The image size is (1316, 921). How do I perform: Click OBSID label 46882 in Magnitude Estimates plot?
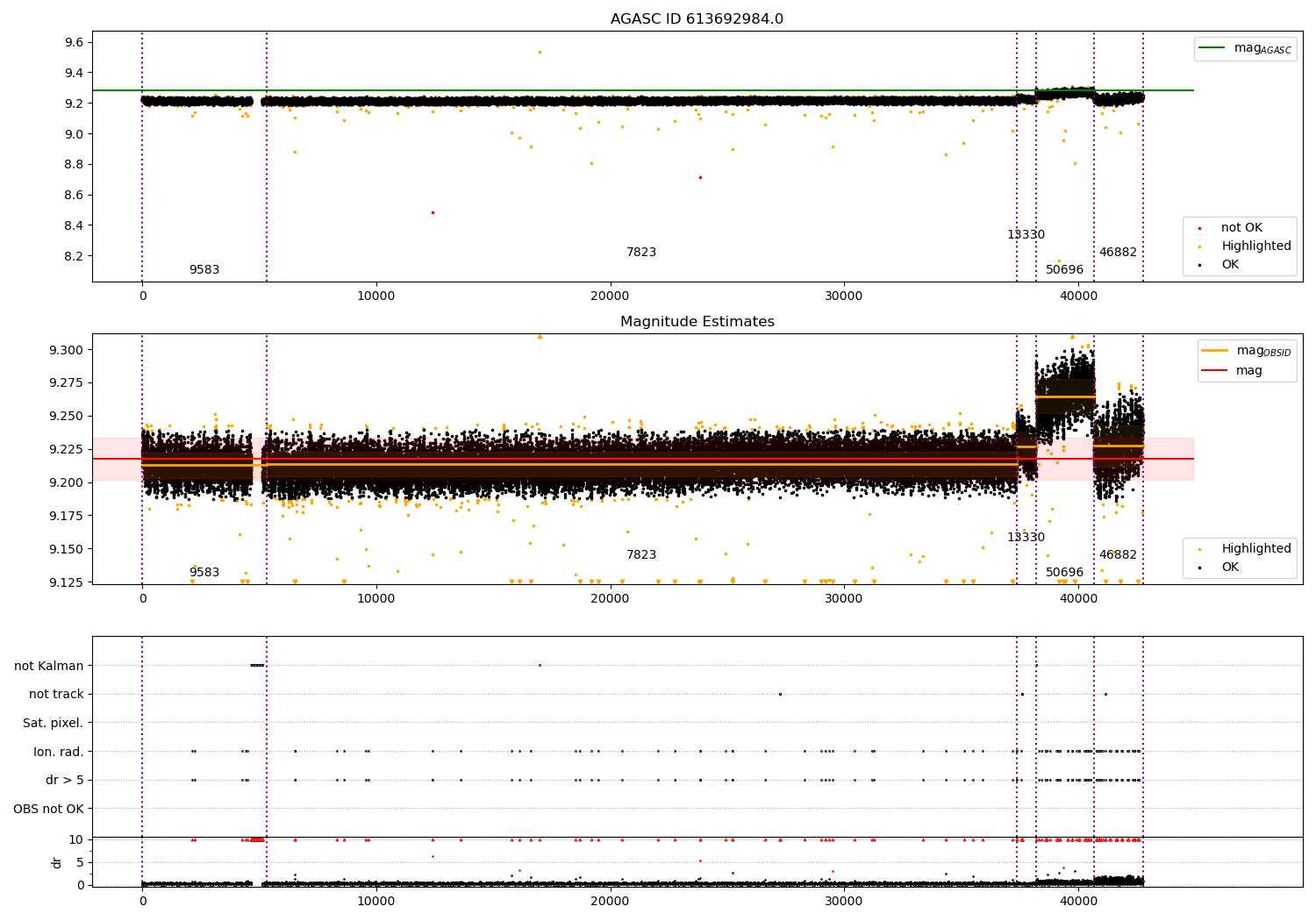1118,555
